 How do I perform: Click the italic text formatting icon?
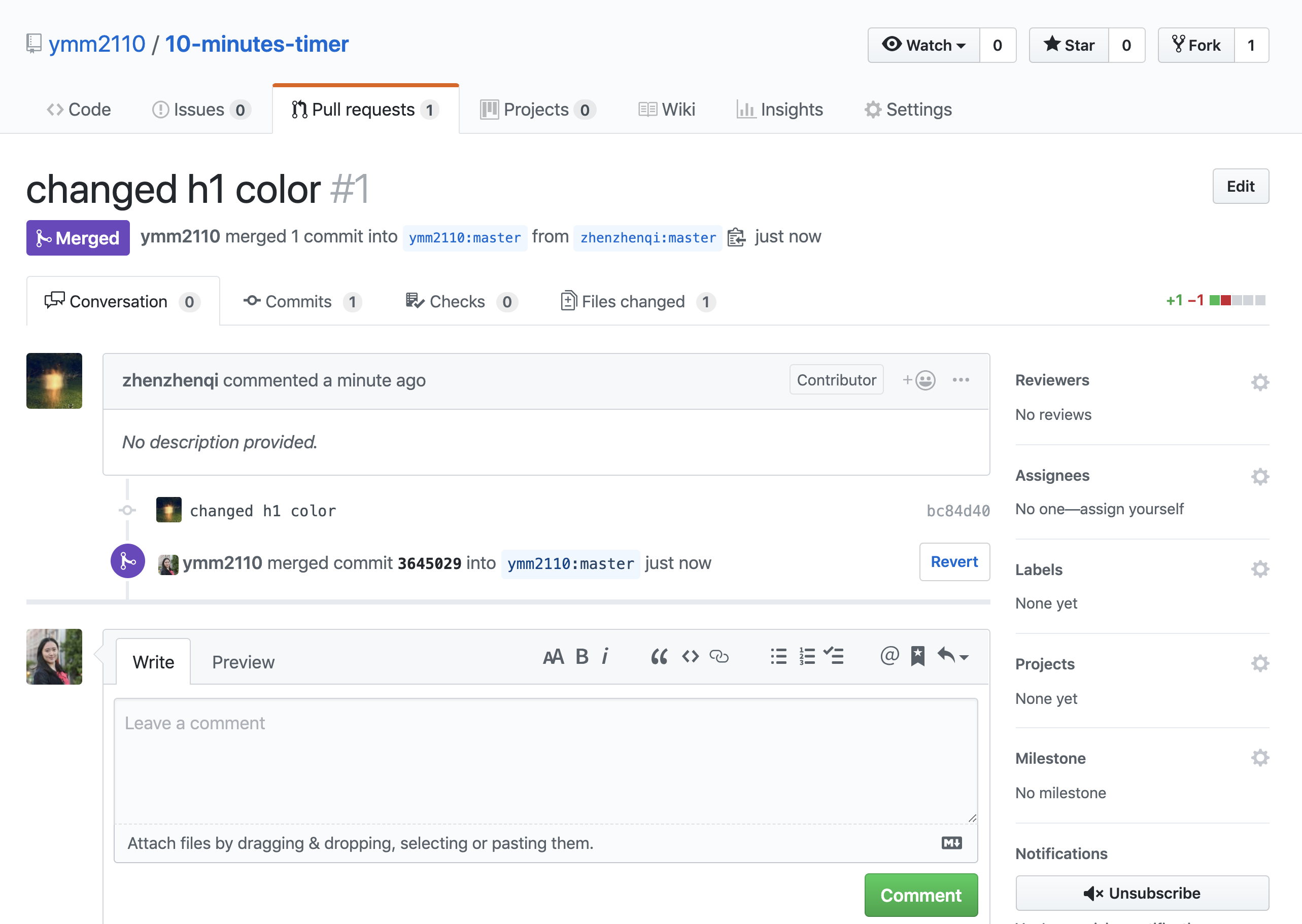[605, 657]
